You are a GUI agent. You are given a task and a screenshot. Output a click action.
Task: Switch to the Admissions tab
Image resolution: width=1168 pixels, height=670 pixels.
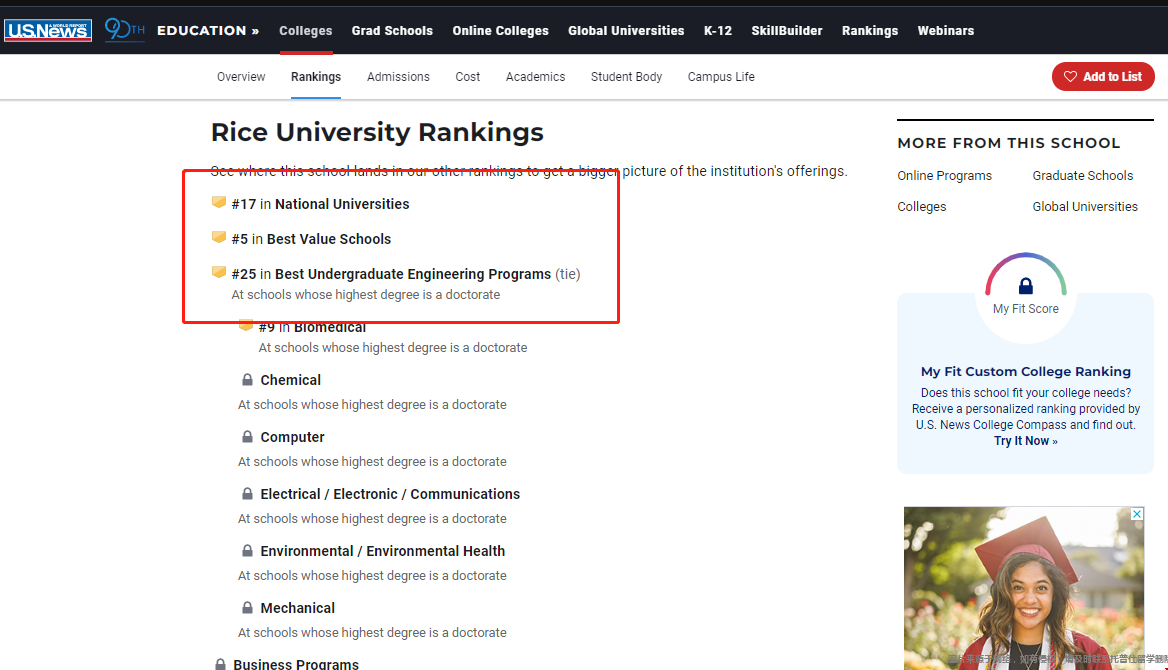tap(398, 77)
